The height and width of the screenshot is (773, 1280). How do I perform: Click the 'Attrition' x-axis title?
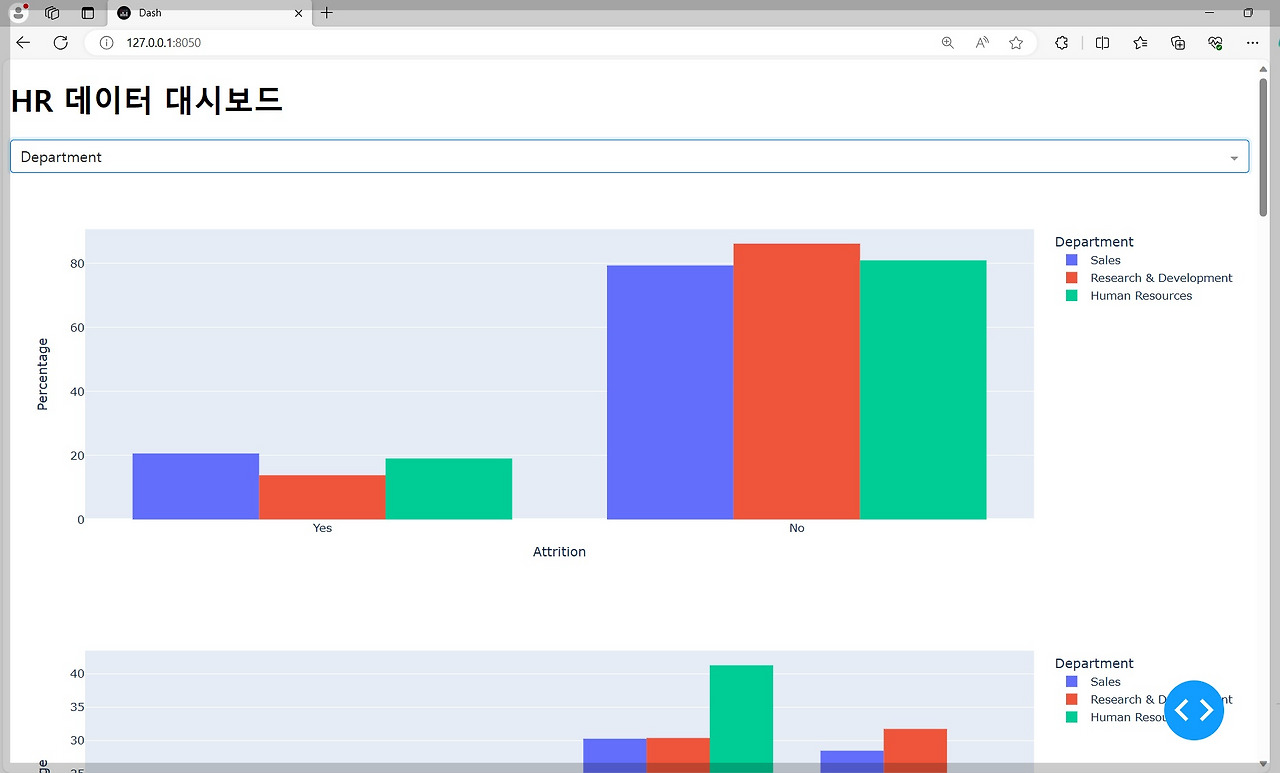559,552
